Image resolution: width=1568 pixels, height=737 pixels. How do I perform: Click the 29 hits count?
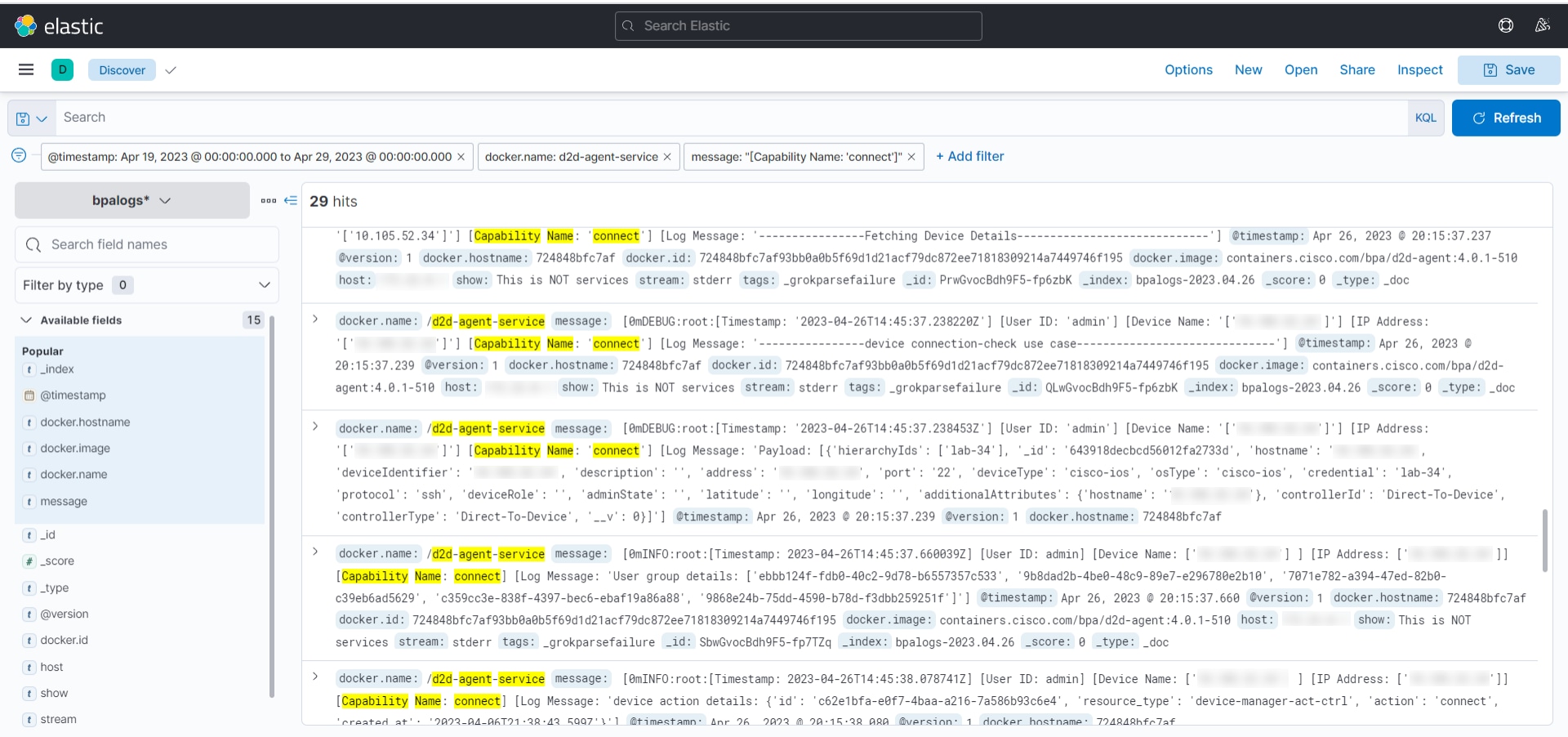pos(333,201)
